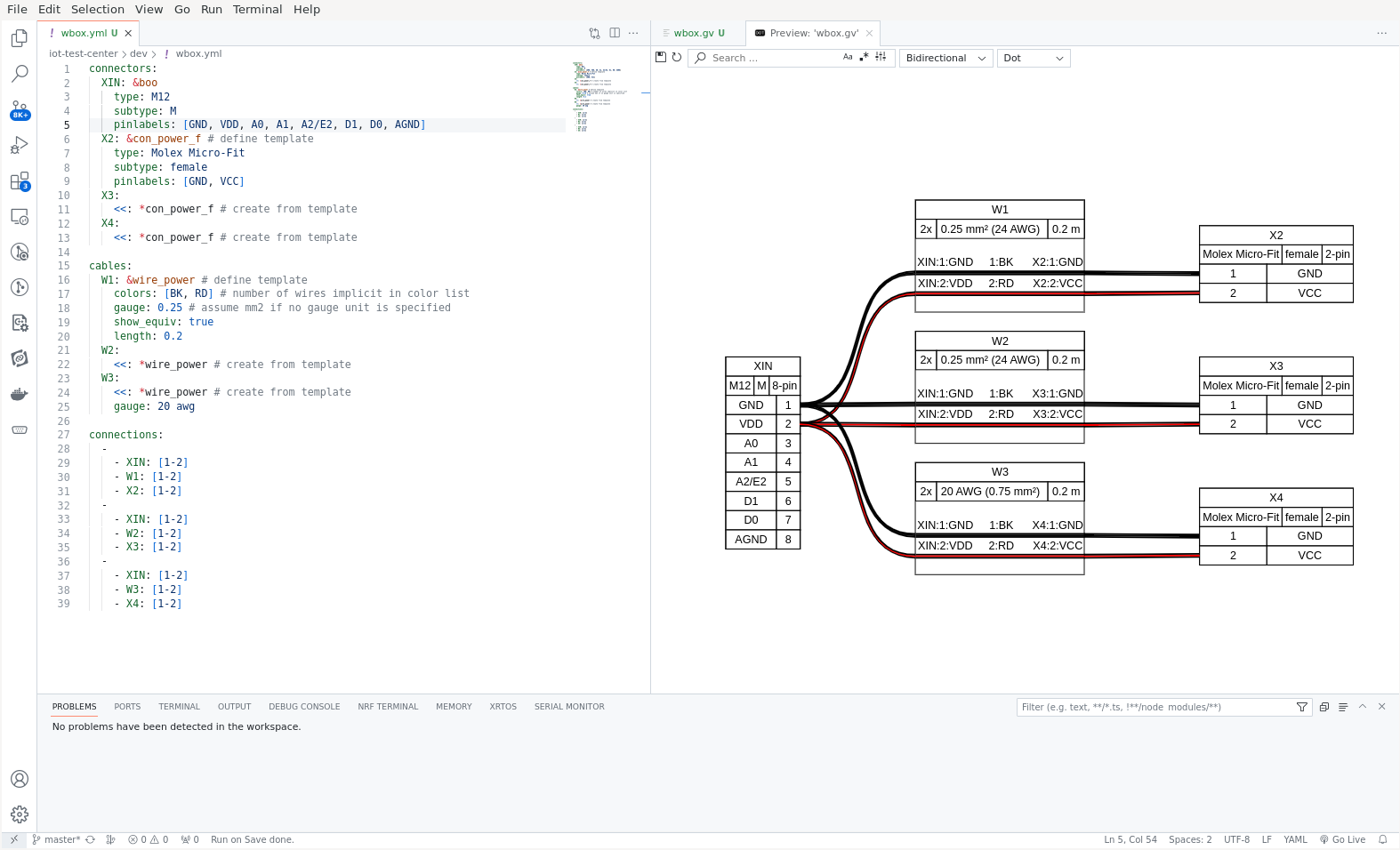Open Remote Explorer in activity bar
The height and width of the screenshot is (850, 1400).
tap(19, 217)
